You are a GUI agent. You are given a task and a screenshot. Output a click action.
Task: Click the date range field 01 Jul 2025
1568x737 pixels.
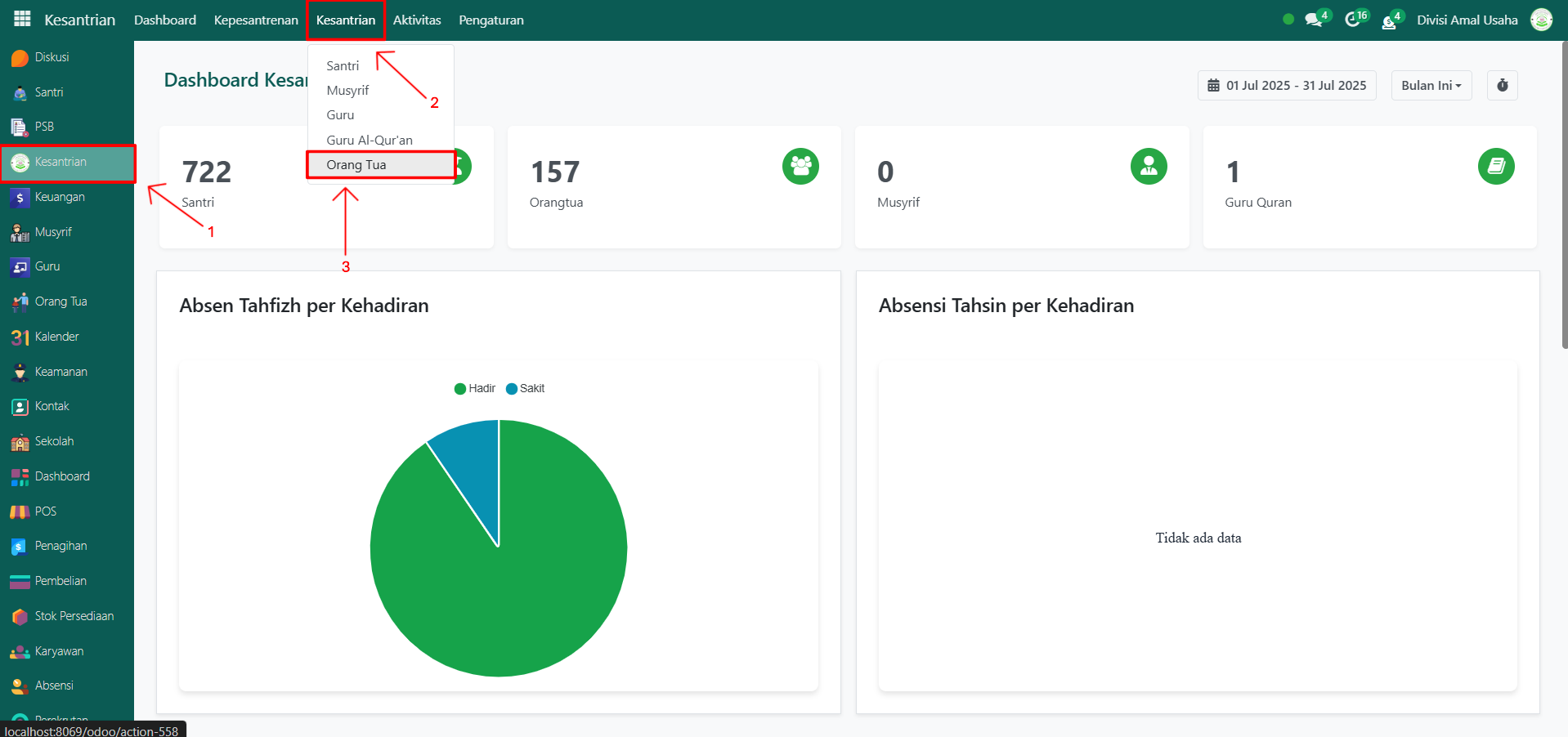pos(1287,86)
